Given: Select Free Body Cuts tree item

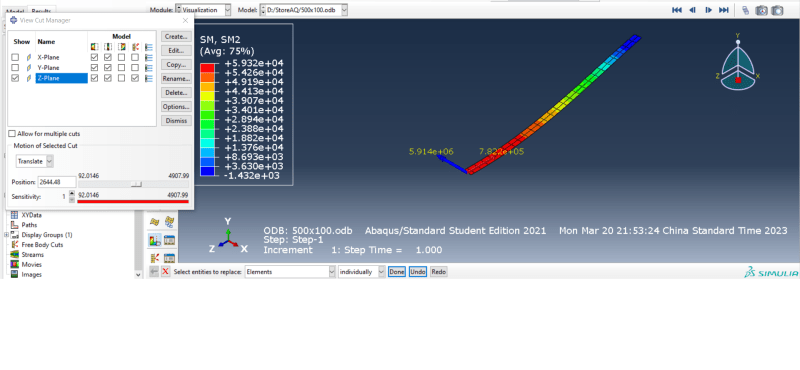Looking at the screenshot, I should (42, 244).
